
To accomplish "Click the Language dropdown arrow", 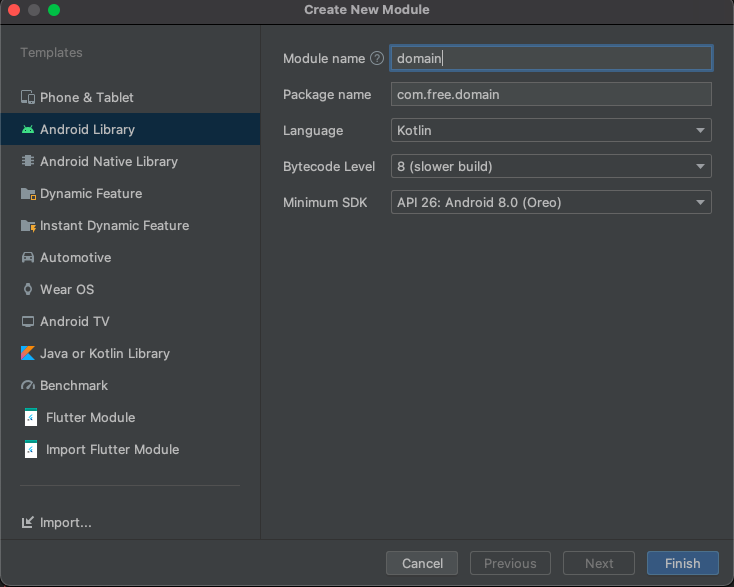I will point(700,131).
